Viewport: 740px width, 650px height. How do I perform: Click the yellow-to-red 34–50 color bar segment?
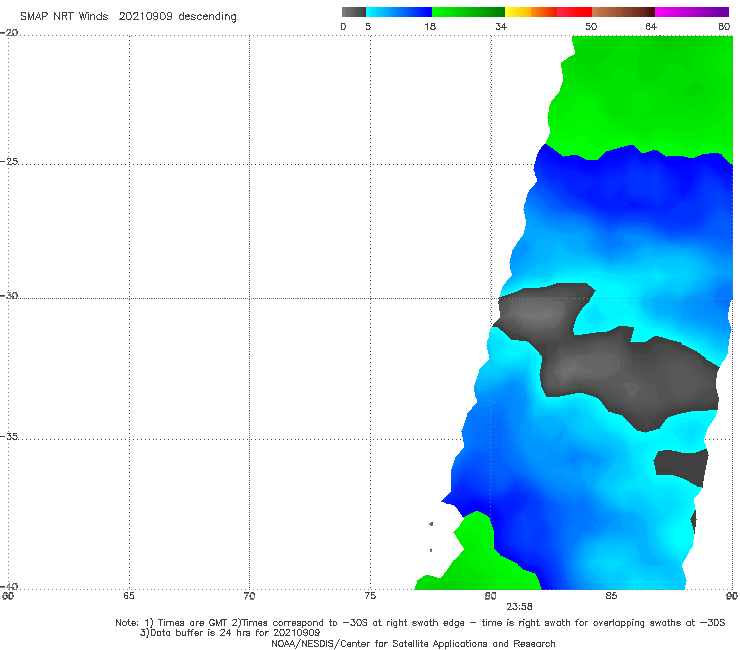point(548,12)
